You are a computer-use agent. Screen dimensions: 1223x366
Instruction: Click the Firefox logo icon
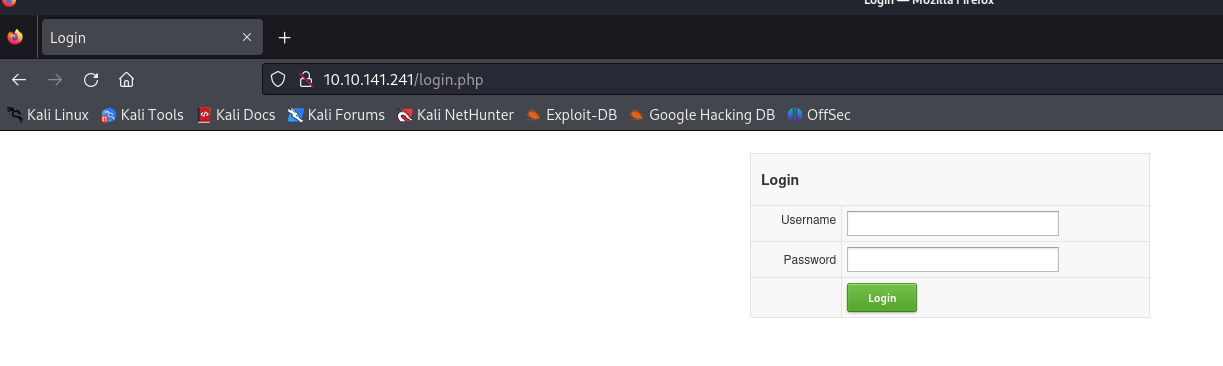15,38
